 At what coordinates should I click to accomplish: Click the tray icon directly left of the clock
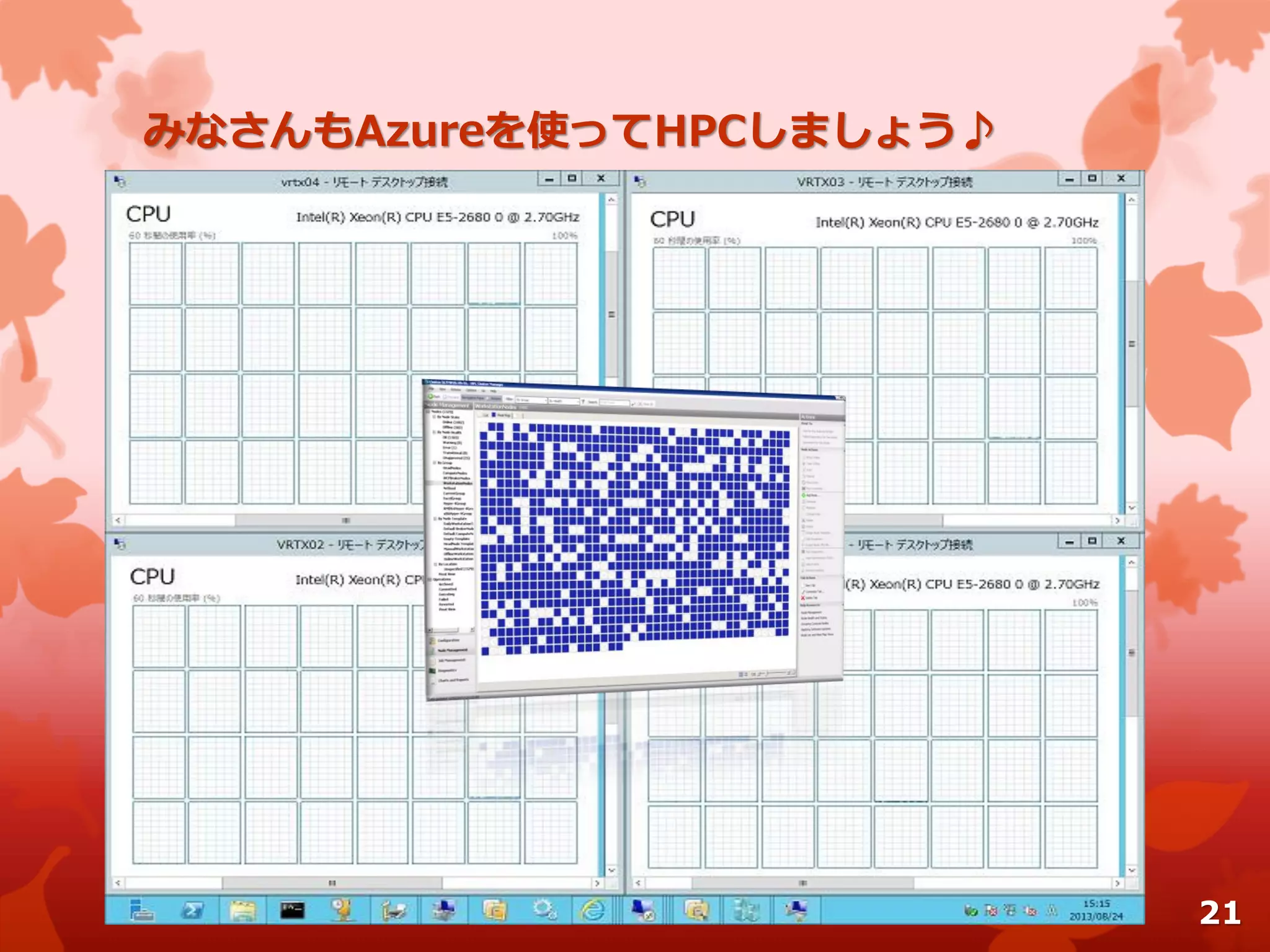(1052, 910)
